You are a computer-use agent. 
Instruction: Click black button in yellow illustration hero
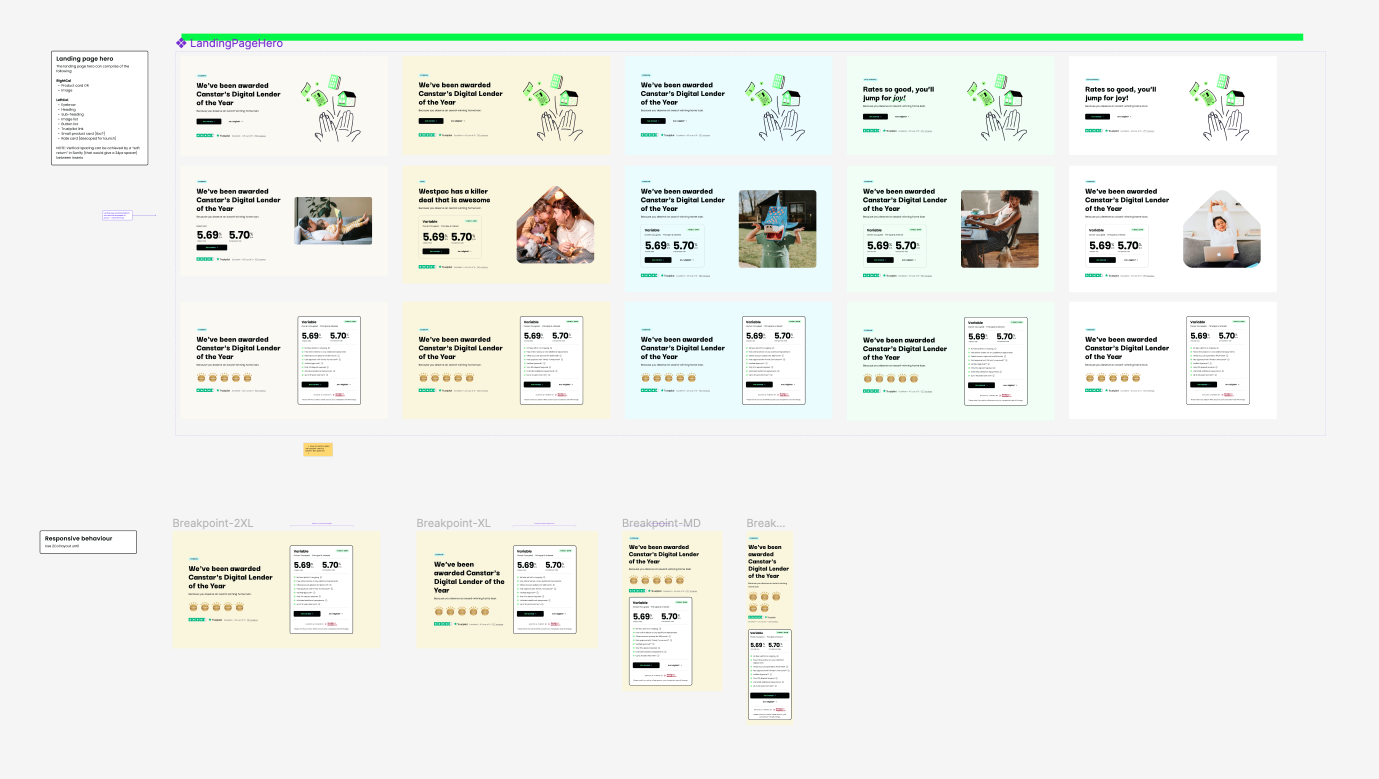[433, 121]
